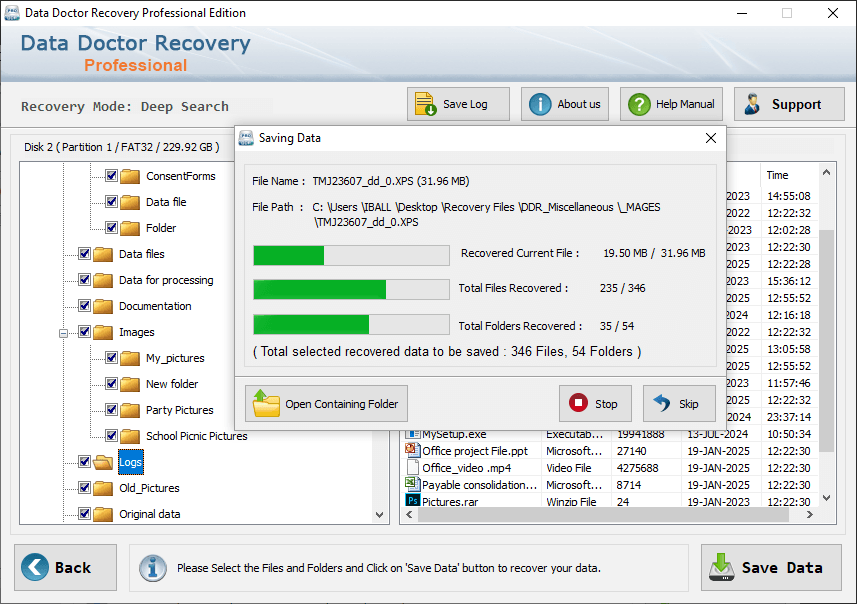Viewport: 857px width, 604px height.
Task: Collapse the Images tree node
Action: point(63,333)
